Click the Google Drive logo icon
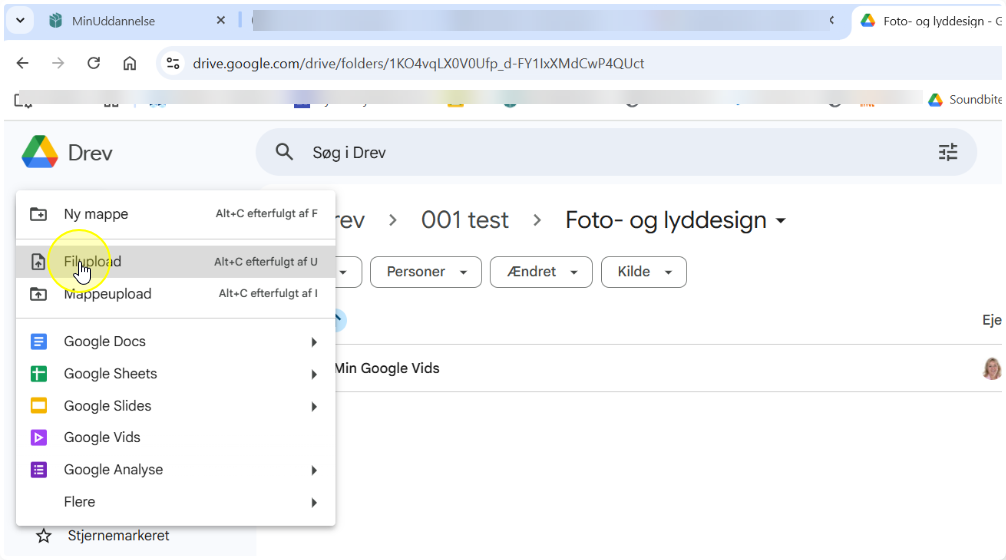The image size is (1006, 560). [x=40, y=153]
